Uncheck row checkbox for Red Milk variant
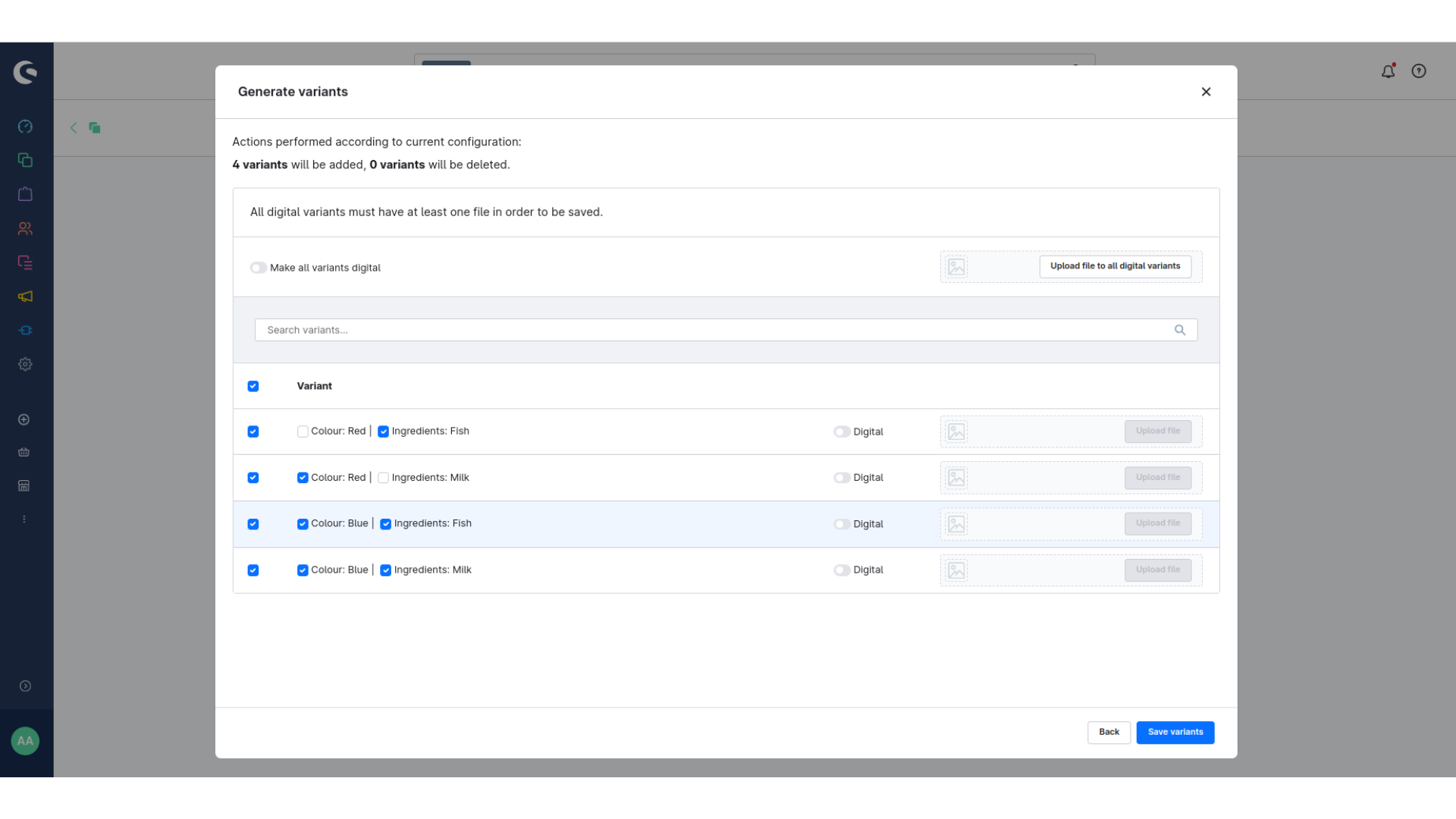The height and width of the screenshot is (819, 1456). pos(253,478)
